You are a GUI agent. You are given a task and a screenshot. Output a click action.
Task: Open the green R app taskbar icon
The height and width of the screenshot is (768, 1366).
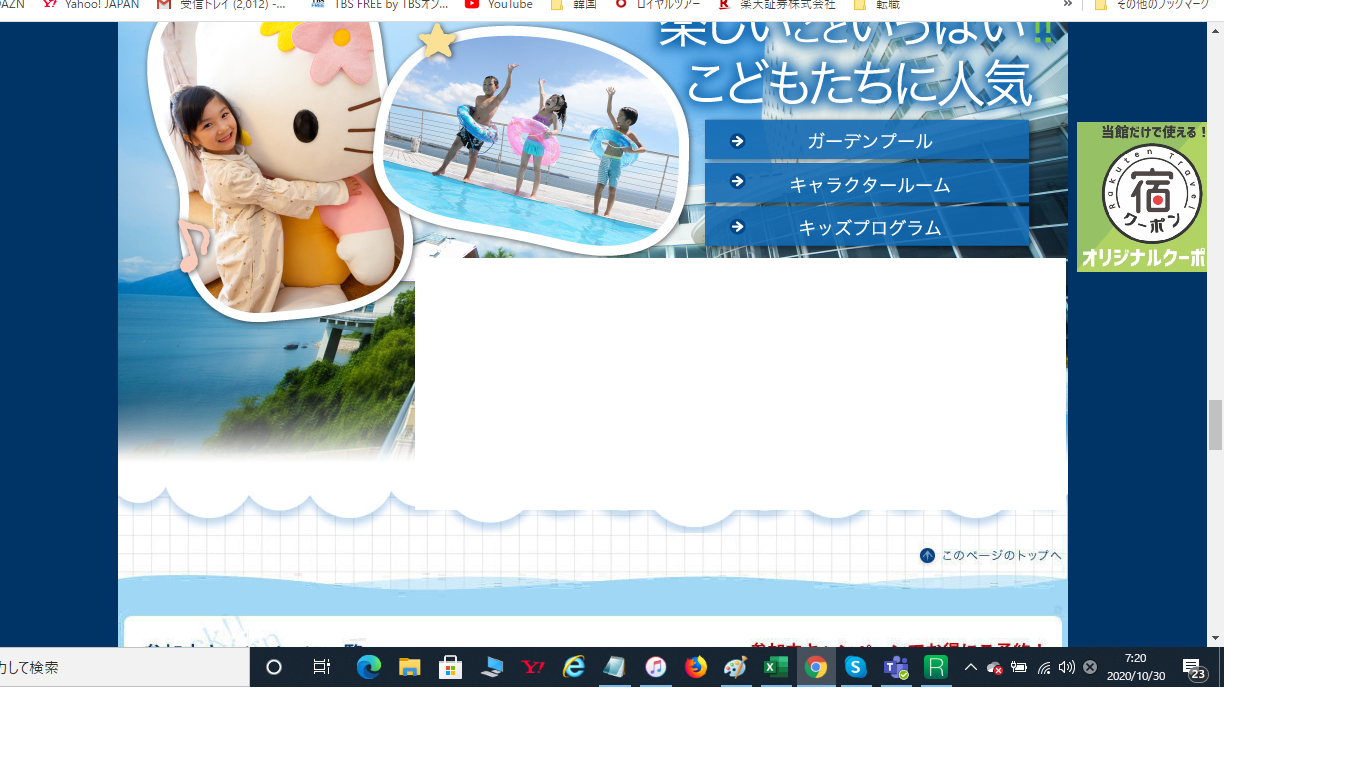pos(936,667)
